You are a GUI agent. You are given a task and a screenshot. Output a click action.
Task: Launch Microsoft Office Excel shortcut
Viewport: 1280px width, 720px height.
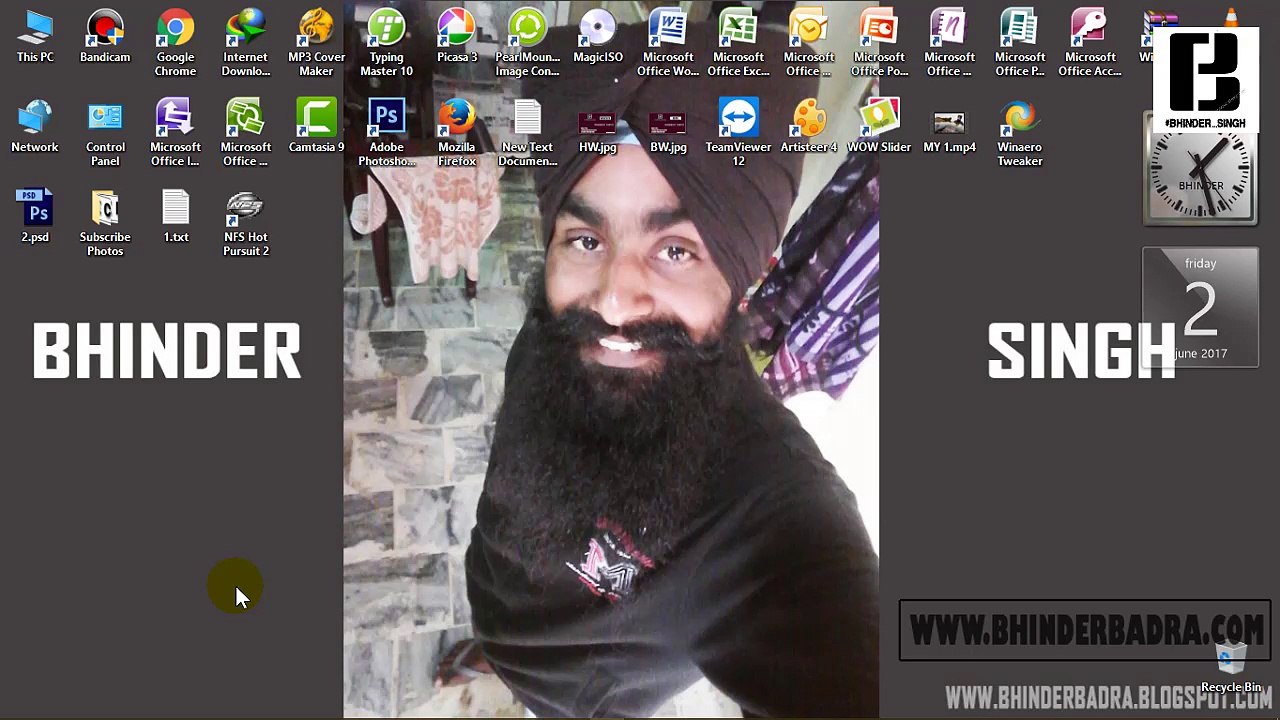pos(738,43)
